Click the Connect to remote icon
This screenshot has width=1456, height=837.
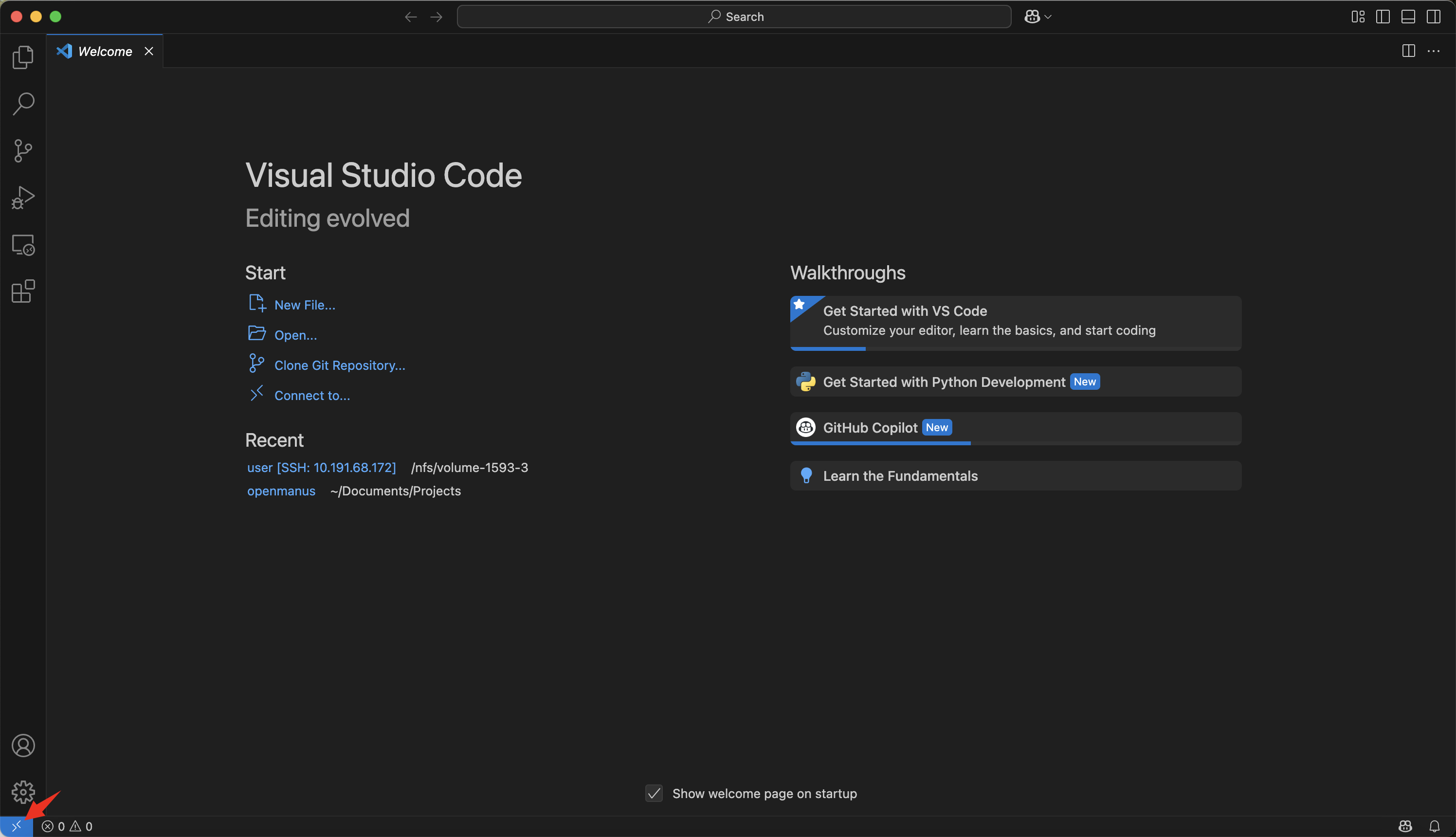(x=257, y=394)
